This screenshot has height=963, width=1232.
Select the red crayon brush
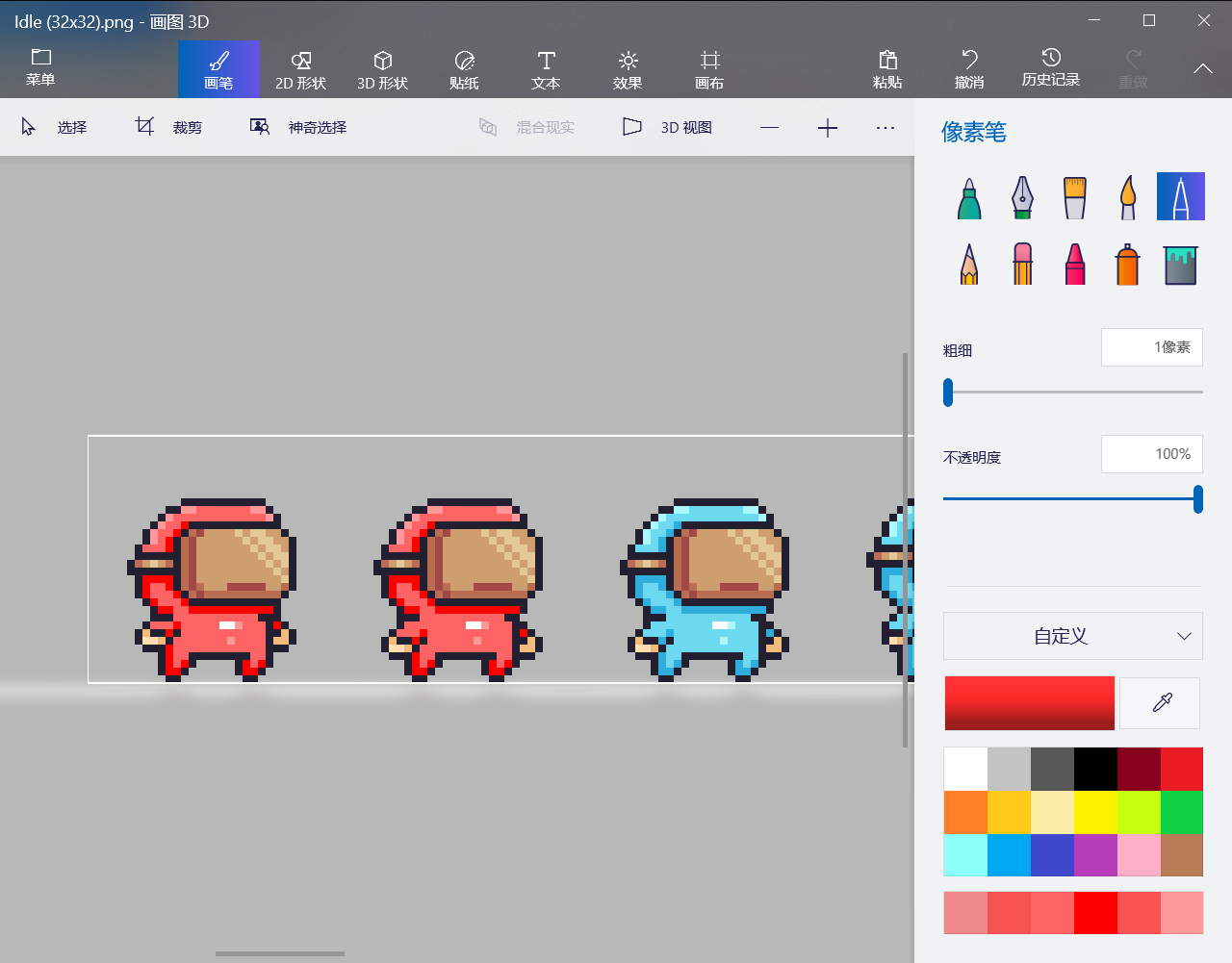click(x=1075, y=263)
